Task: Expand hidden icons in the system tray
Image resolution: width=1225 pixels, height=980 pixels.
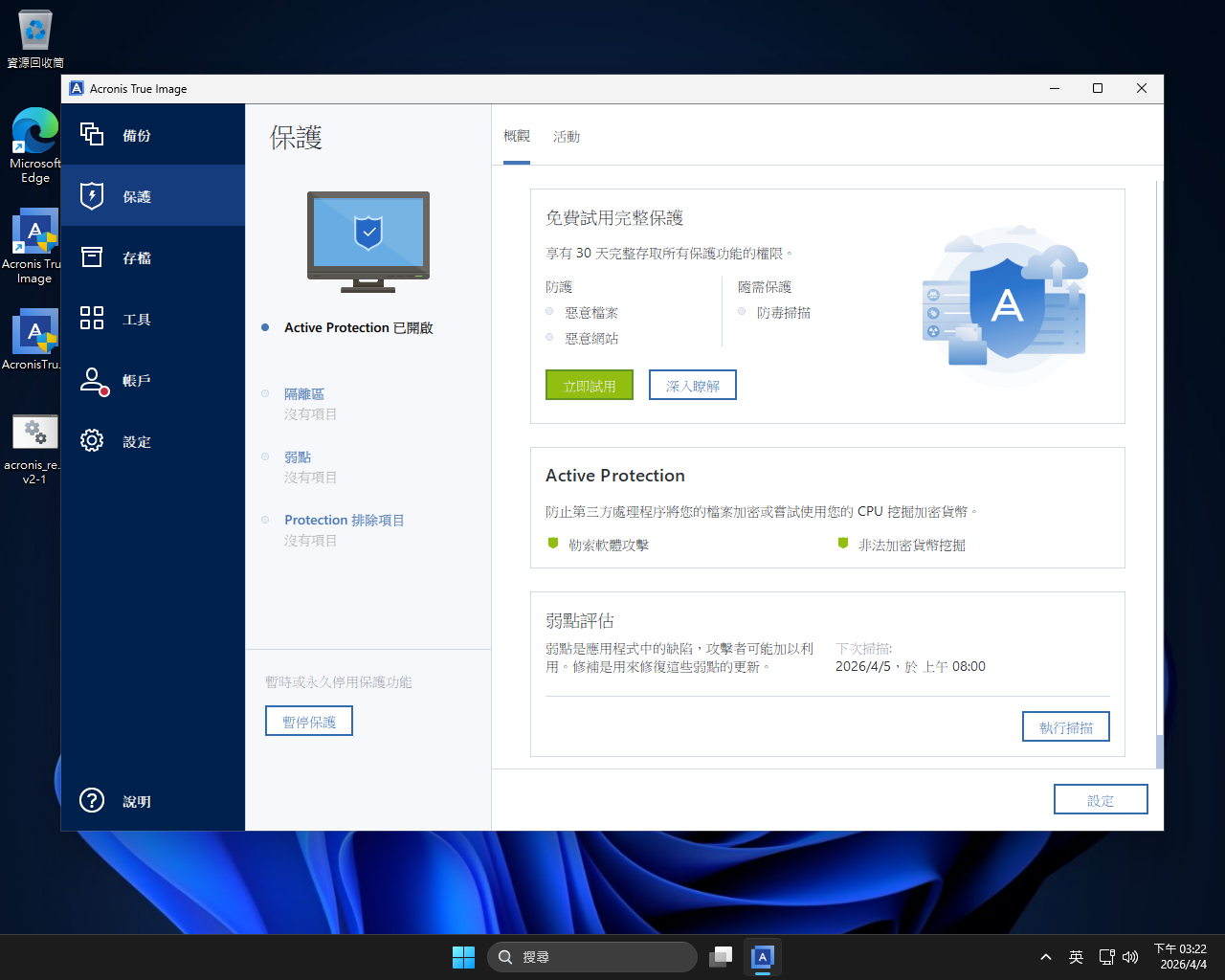Action: click(x=1045, y=956)
